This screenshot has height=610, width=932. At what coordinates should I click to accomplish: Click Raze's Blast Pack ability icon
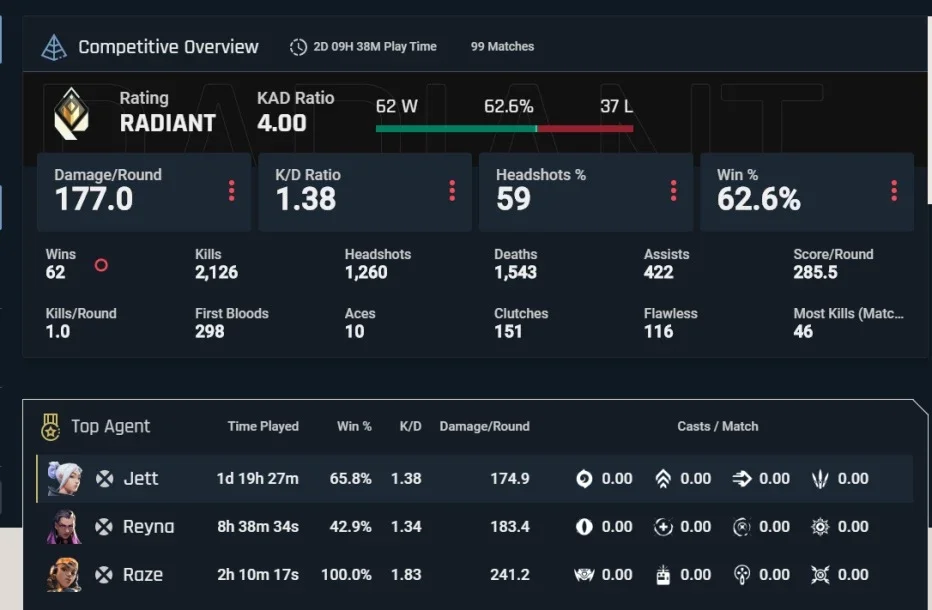click(x=663, y=575)
